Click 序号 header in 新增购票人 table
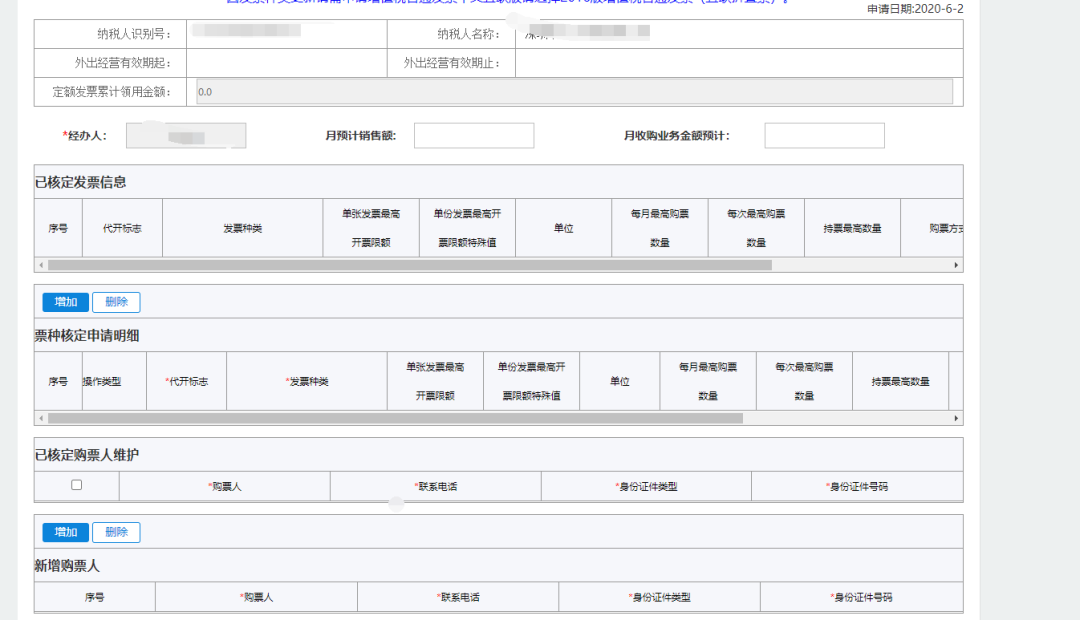 [x=94, y=597]
